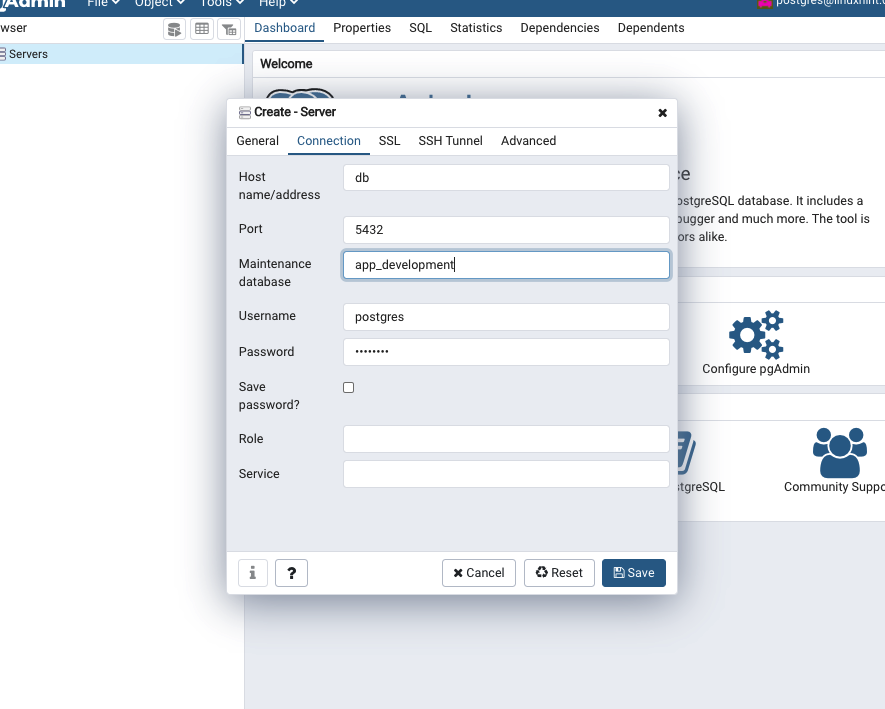885x709 pixels.
Task: Click the user account menu at top right
Action: [821, 2]
